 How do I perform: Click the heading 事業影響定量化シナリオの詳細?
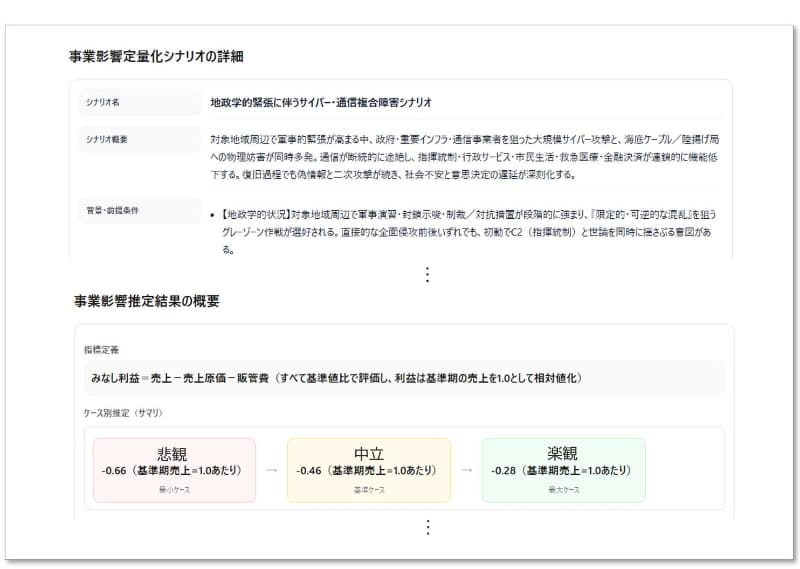[156, 56]
